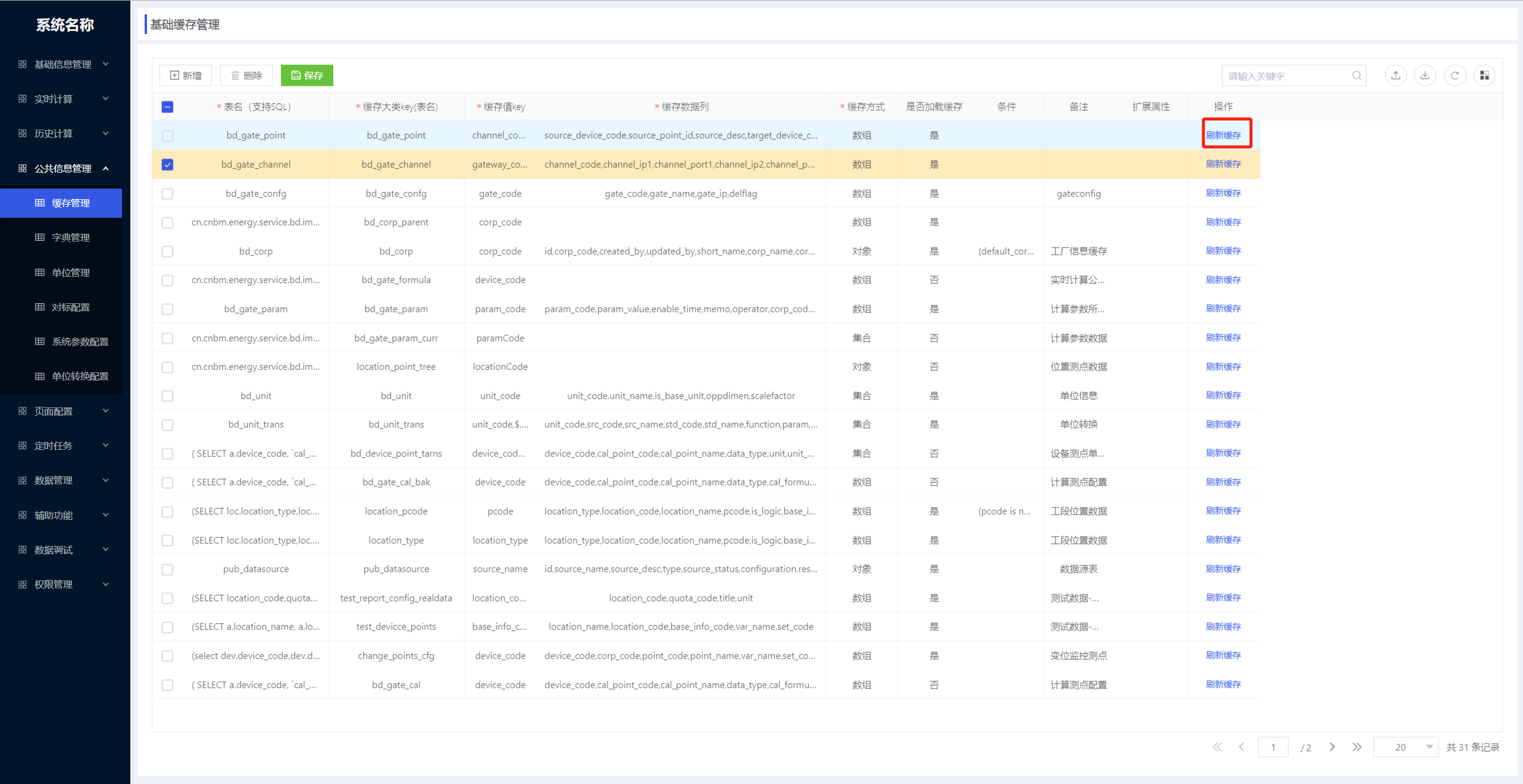This screenshot has width=1523, height=784.
Task: Click 刷新缓存 for the pub_datasource row
Action: coord(1224,569)
